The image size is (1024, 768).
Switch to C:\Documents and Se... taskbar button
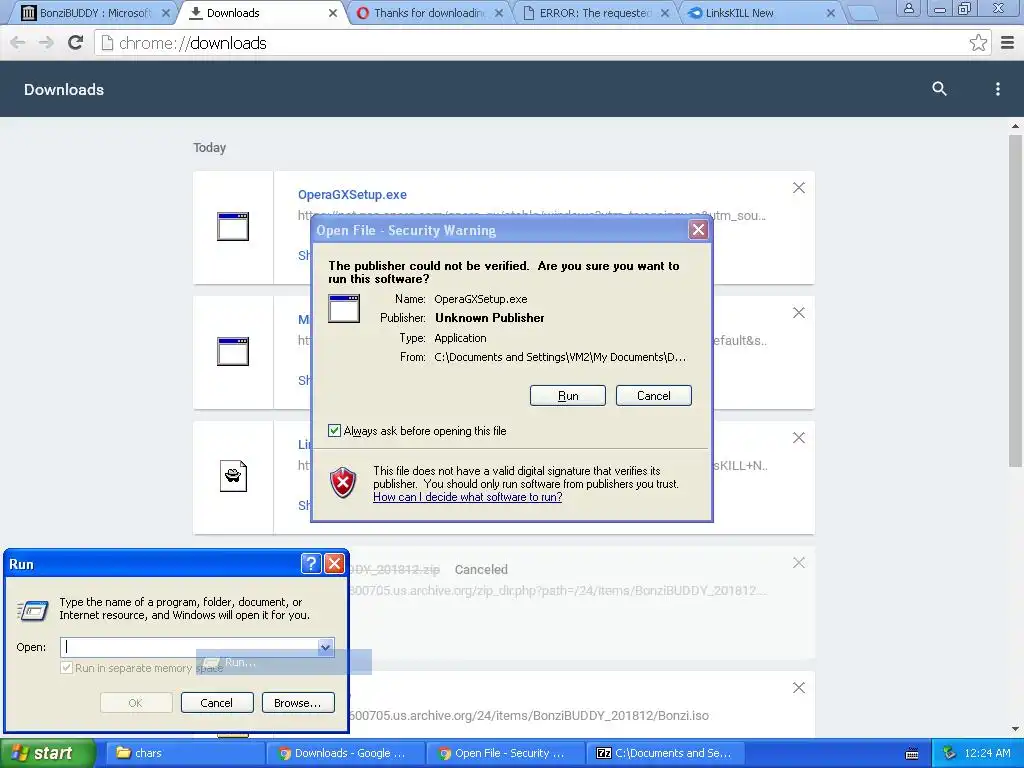coord(665,753)
